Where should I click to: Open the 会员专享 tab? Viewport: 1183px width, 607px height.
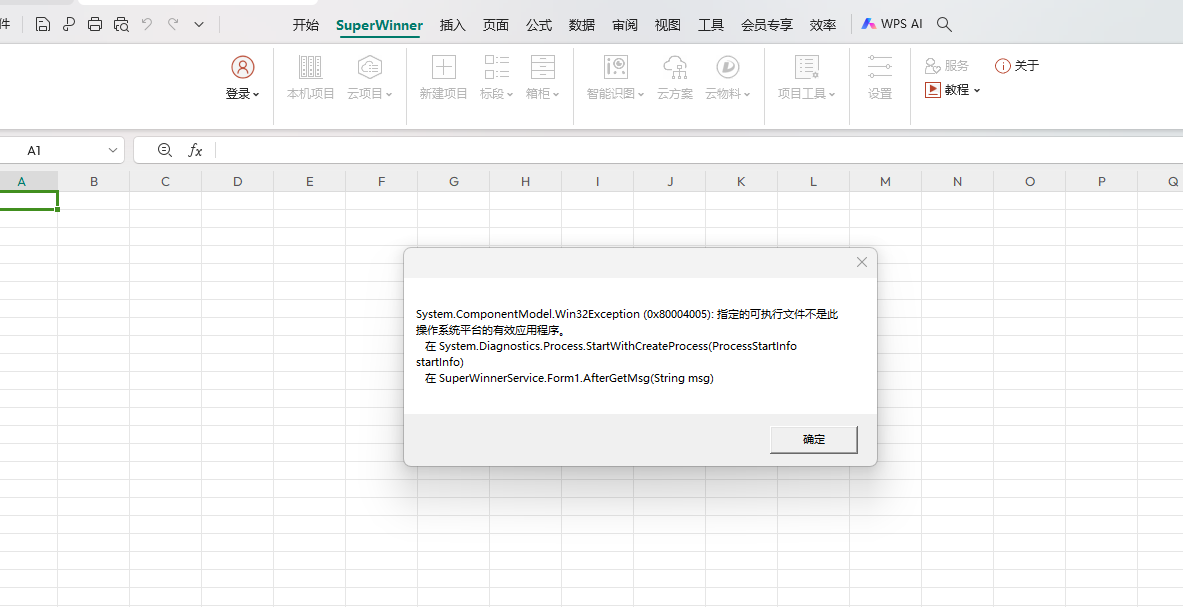coord(767,25)
